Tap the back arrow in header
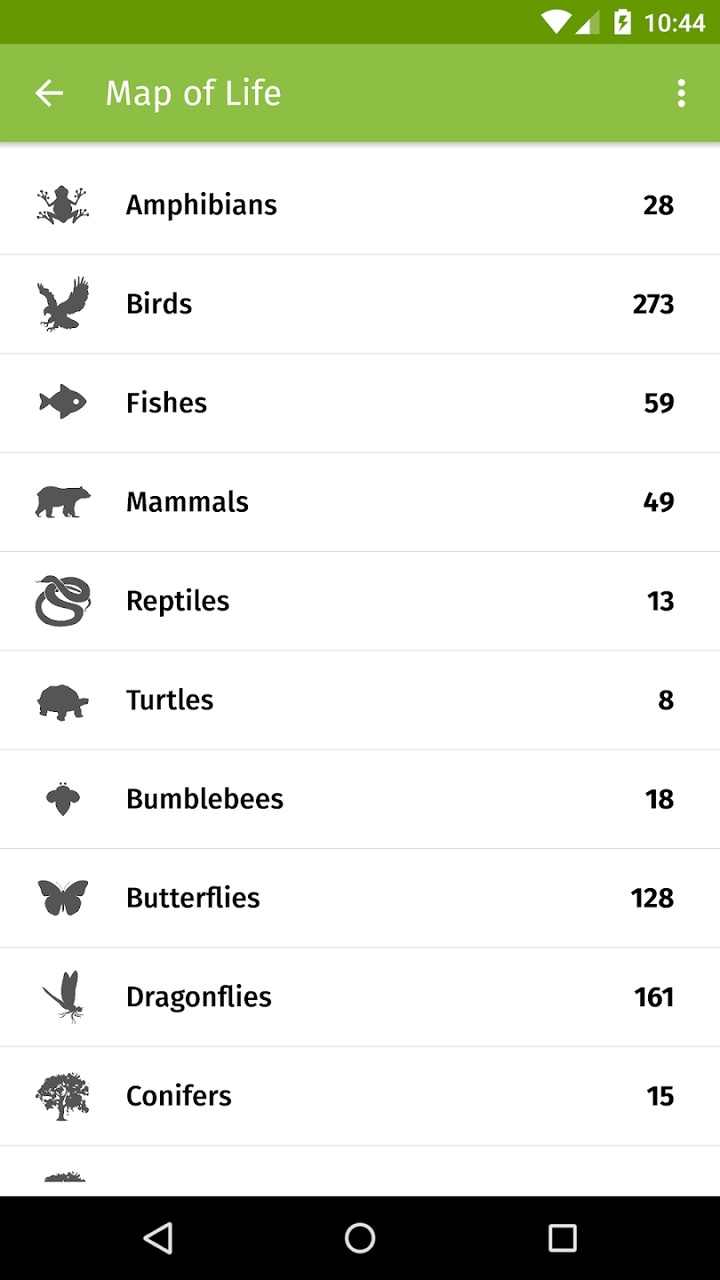This screenshot has height=1280, width=720. pyautogui.click(x=49, y=93)
